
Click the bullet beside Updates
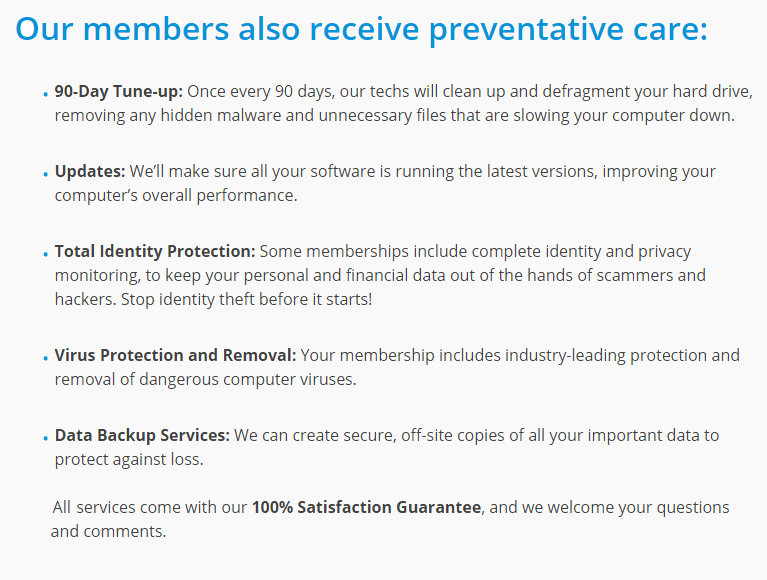(x=45, y=174)
